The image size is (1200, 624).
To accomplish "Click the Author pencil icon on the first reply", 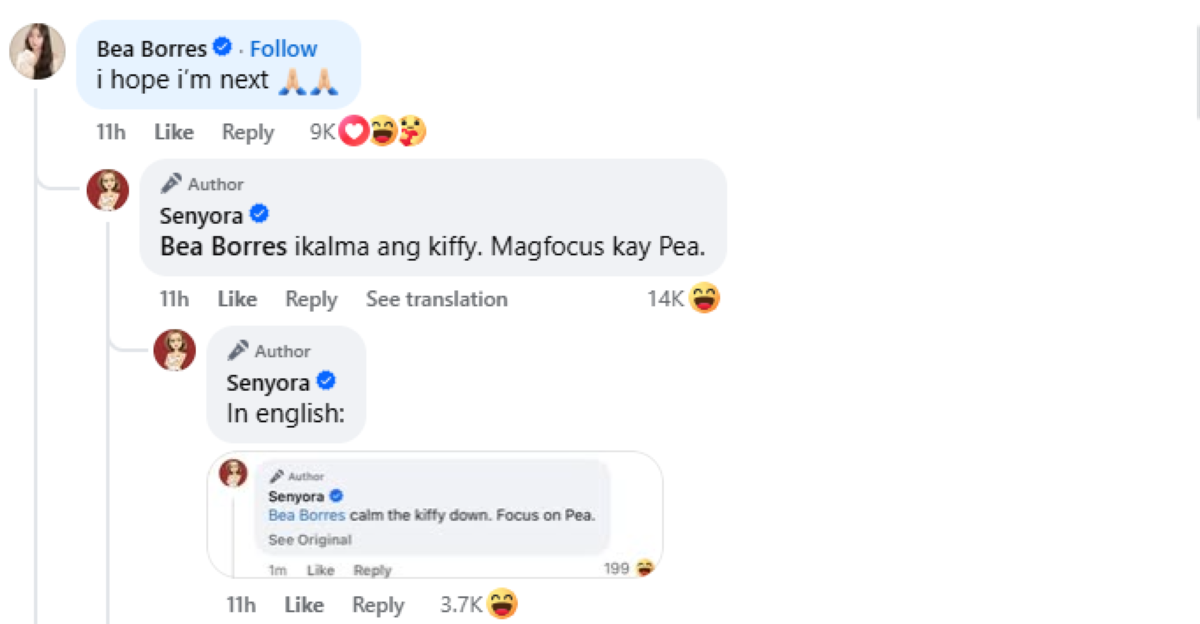I will click(171, 183).
